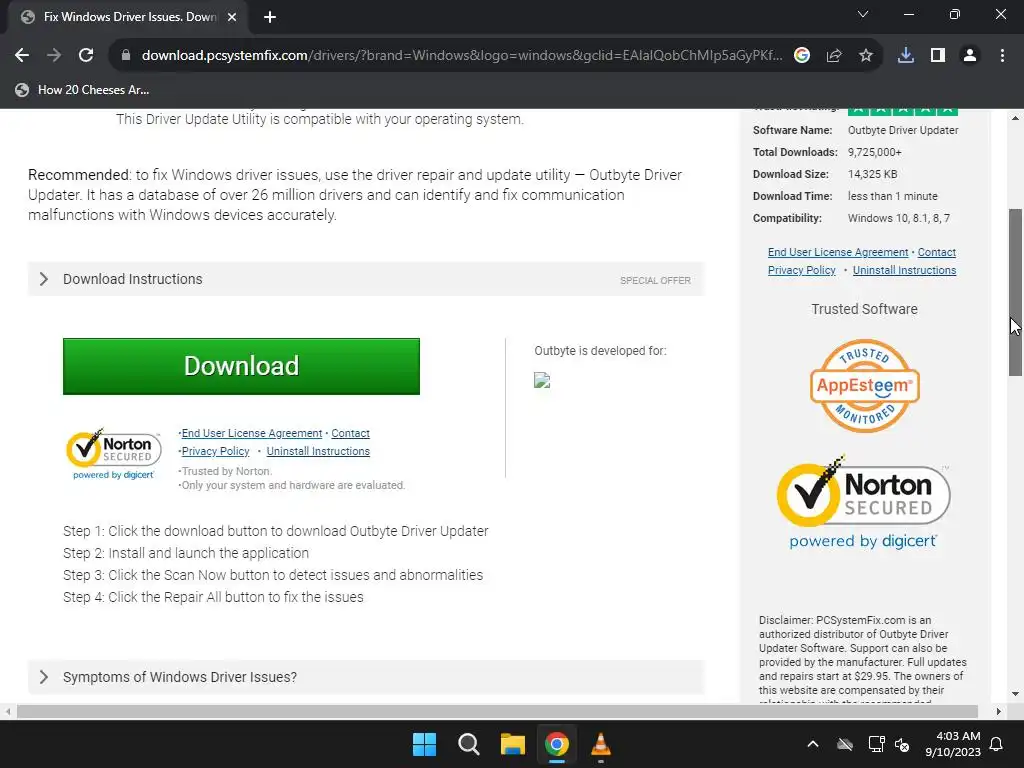
Task: Click the large sidebar Norton Secured badge
Action: pos(863,502)
